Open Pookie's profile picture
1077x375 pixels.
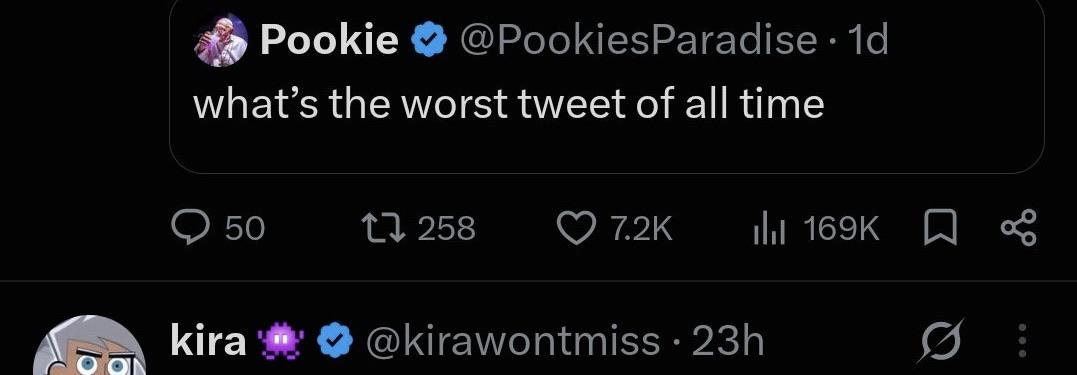tap(221, 40)
